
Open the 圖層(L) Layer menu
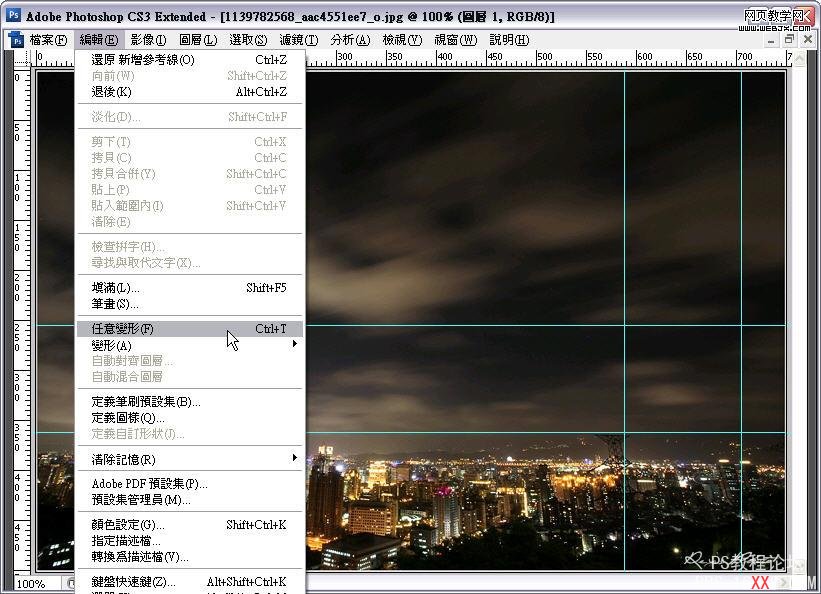click(198, 40)
